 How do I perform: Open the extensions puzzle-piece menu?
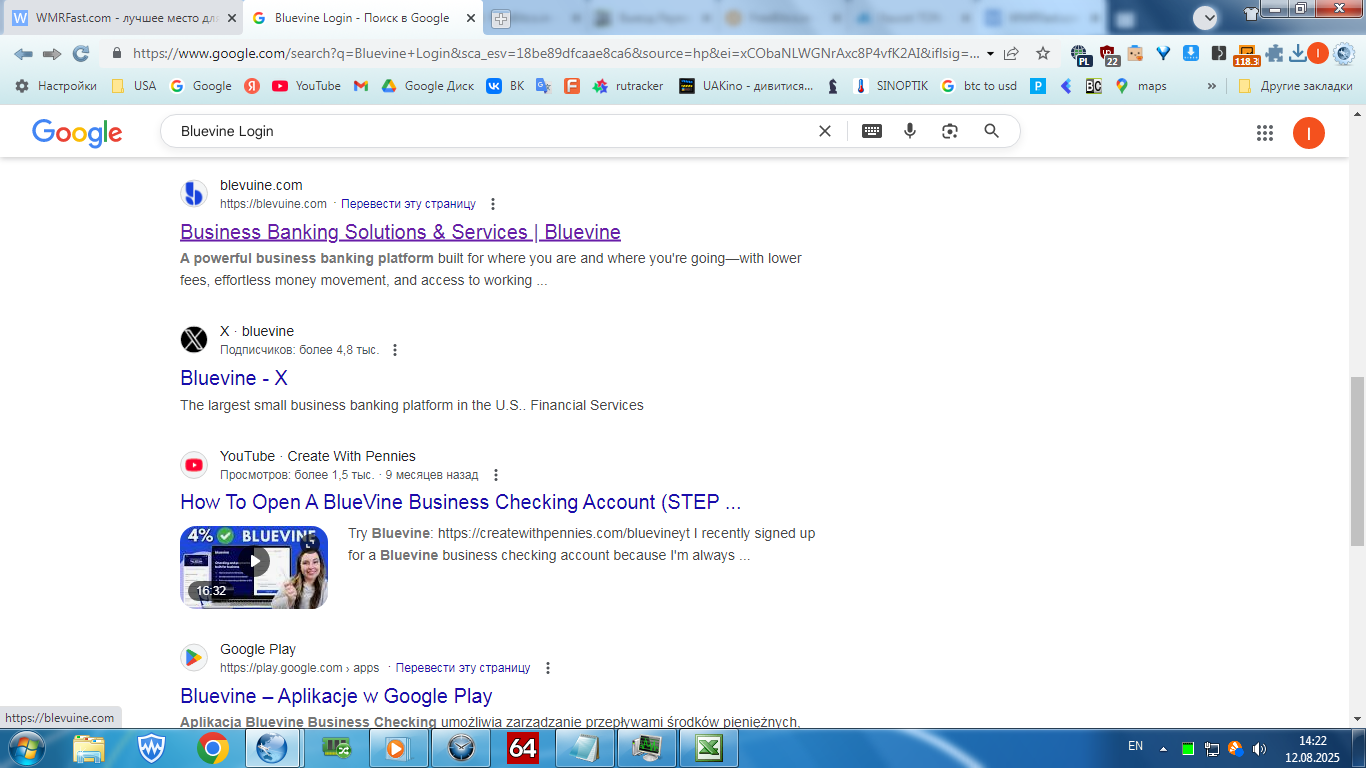coord(1274,54)
